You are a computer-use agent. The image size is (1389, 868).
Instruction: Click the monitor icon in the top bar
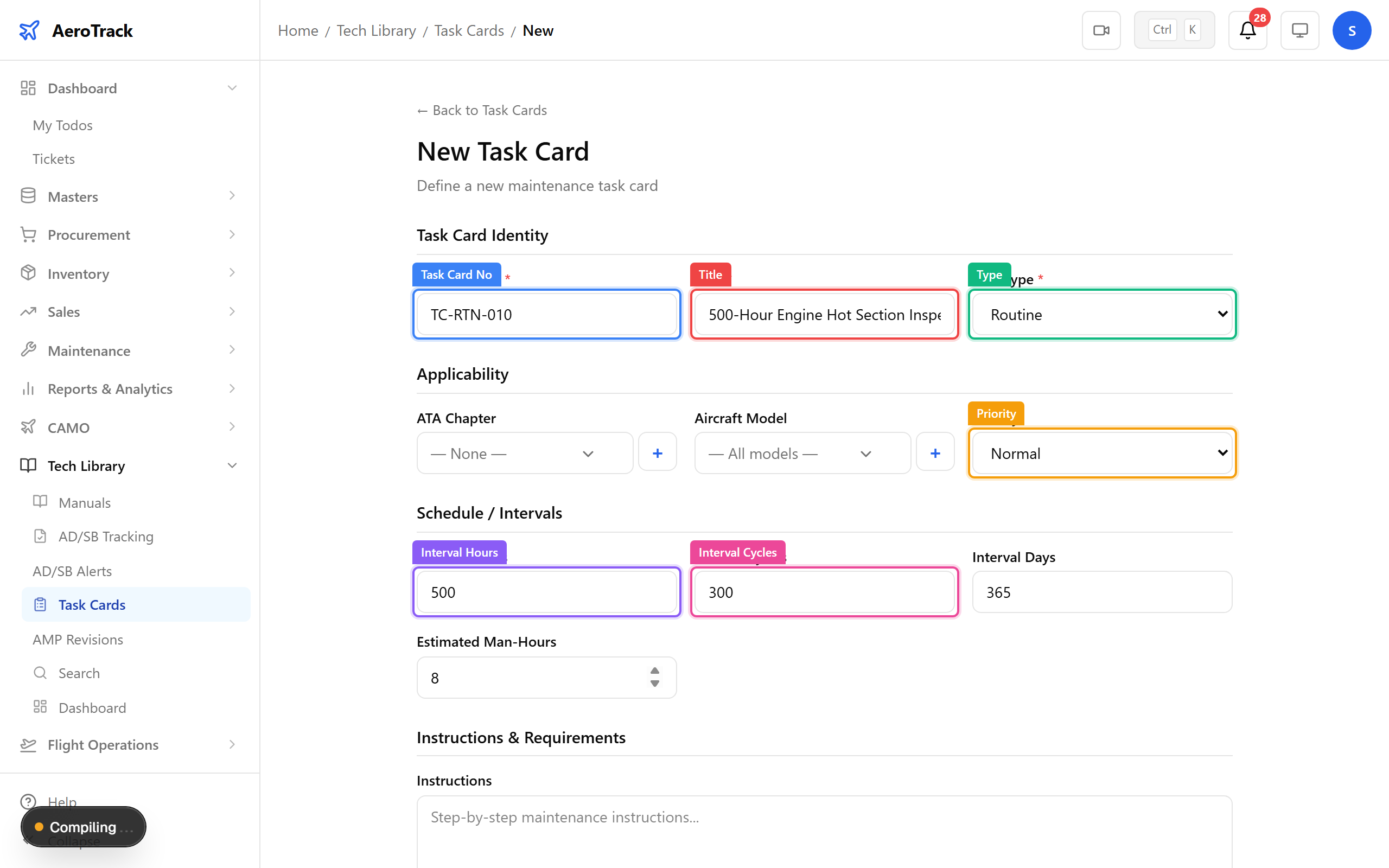click(1299, 30)
